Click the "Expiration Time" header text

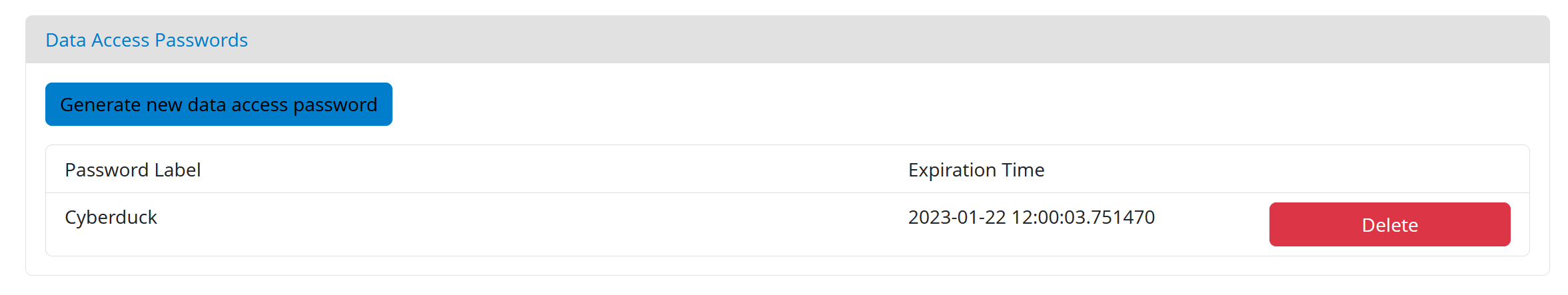pyautogui.click(x=976, y=170)
